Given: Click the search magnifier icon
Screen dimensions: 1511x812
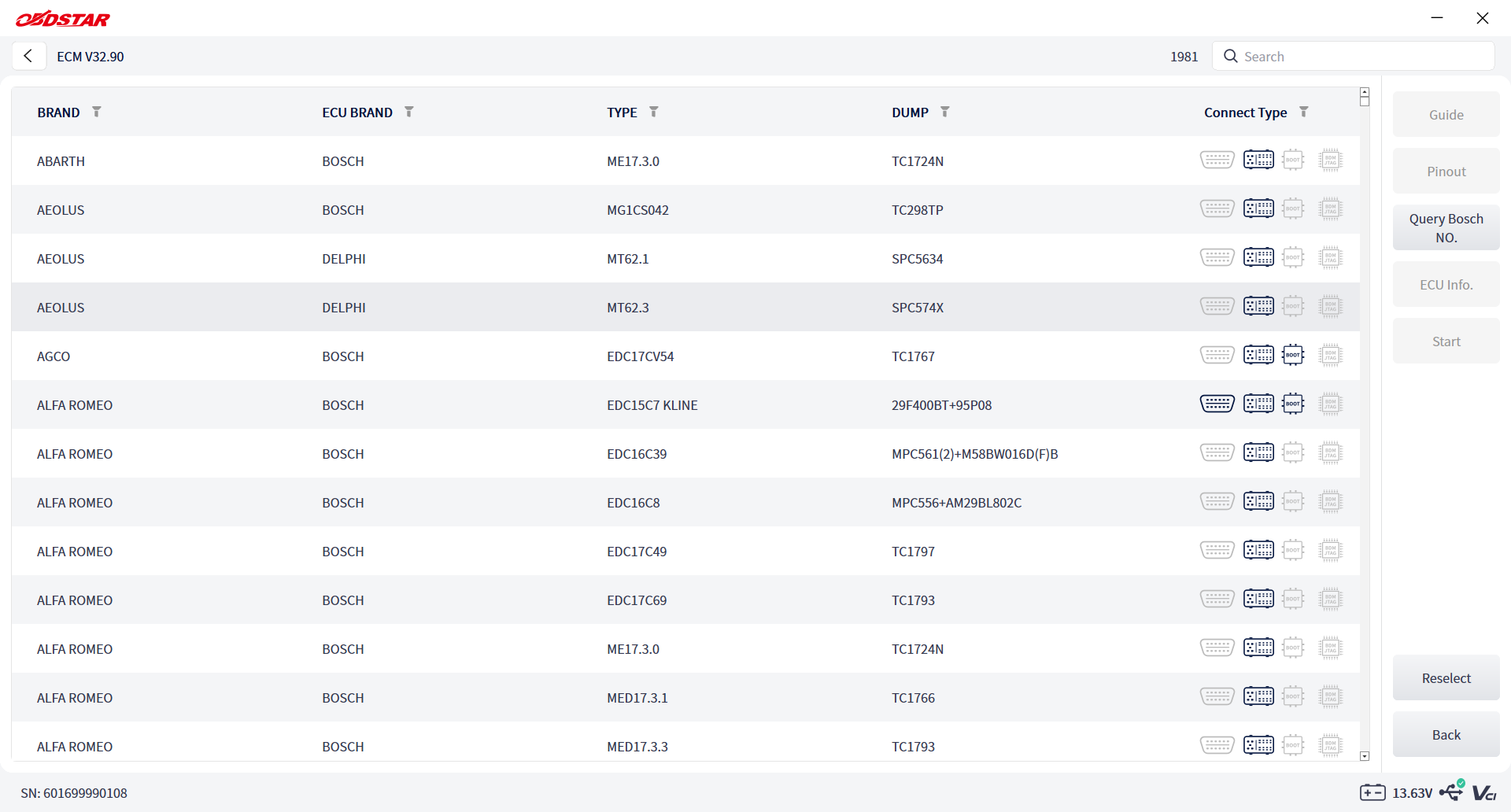Looking at the screenshot, I should click(x=1231, y=57).
